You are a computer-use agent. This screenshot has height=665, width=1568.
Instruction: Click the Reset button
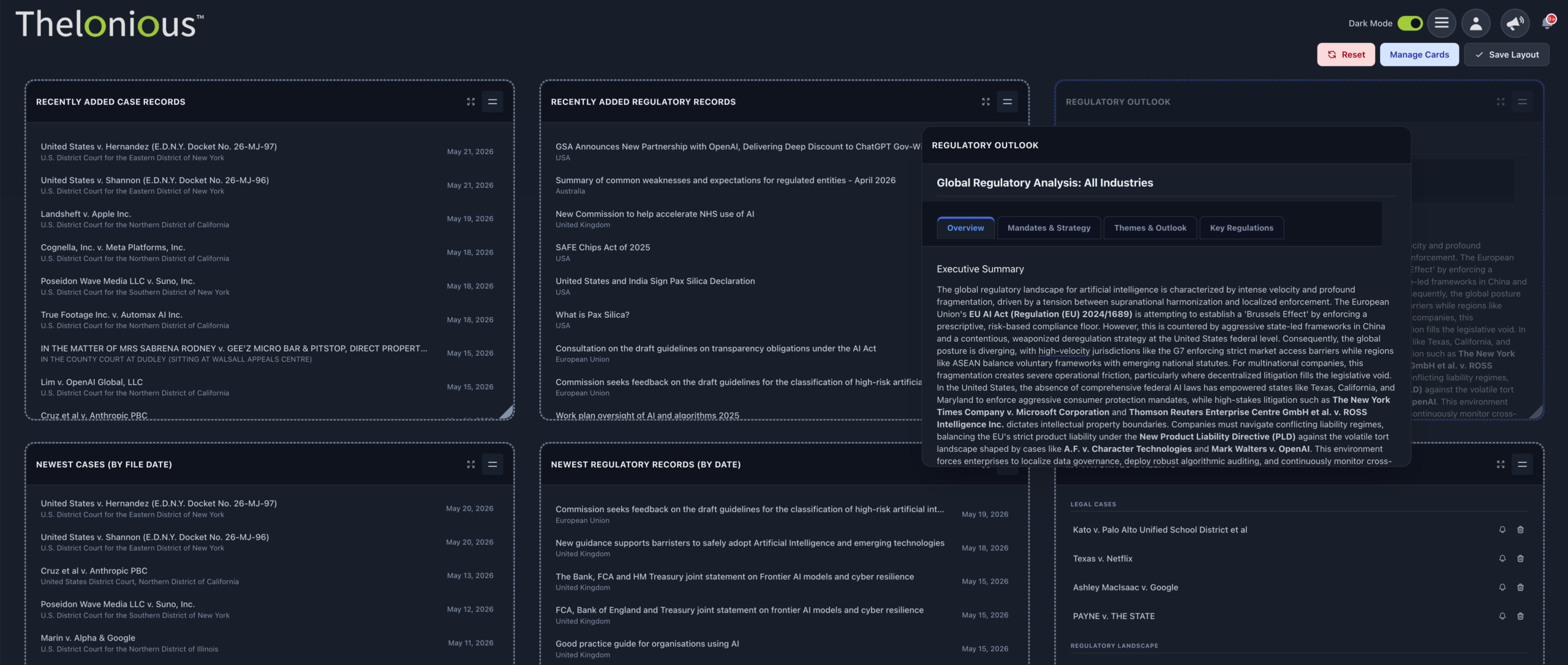[x=1346, y=54]
